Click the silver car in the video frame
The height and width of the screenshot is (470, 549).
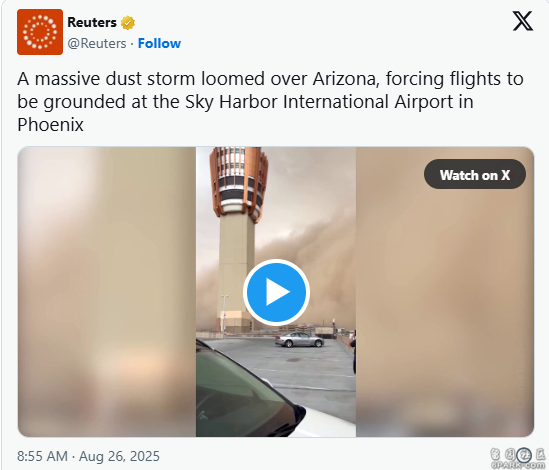(x=299, y=340)
